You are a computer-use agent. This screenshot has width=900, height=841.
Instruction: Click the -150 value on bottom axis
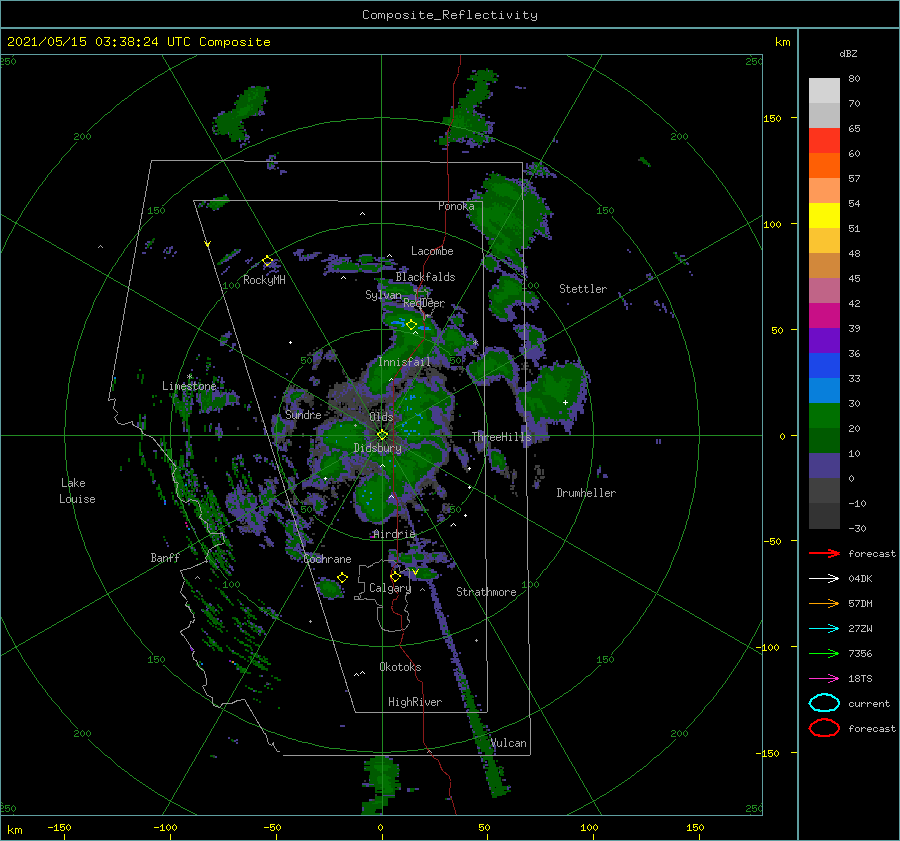point(59,827)
